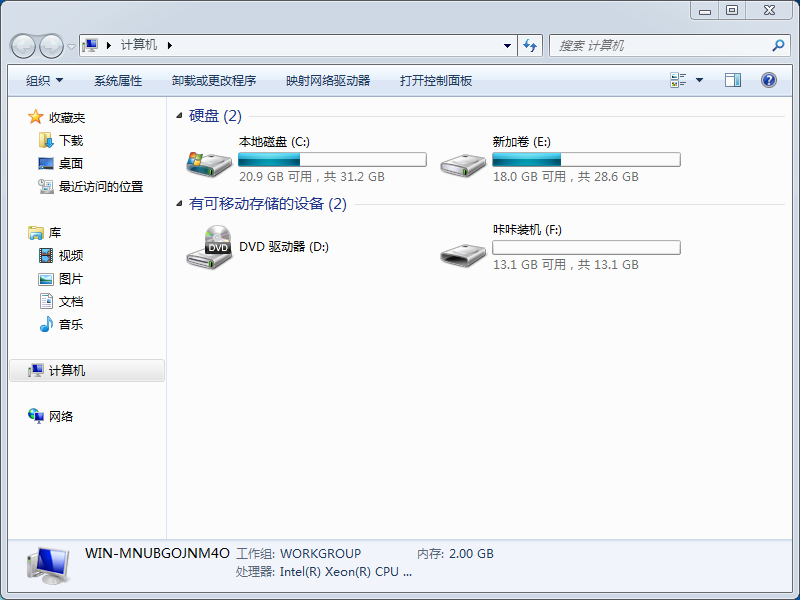This screenshot has height=600, width=800.
Task: Open the view options dropdown arrow
Action: [x=699, y=80]
